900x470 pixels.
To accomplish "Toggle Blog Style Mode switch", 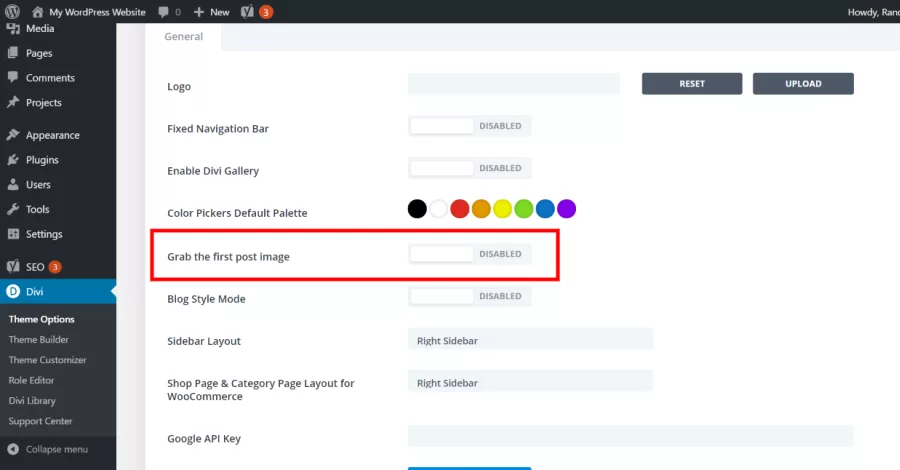I will pyautogui.click(x=470, y=296).
